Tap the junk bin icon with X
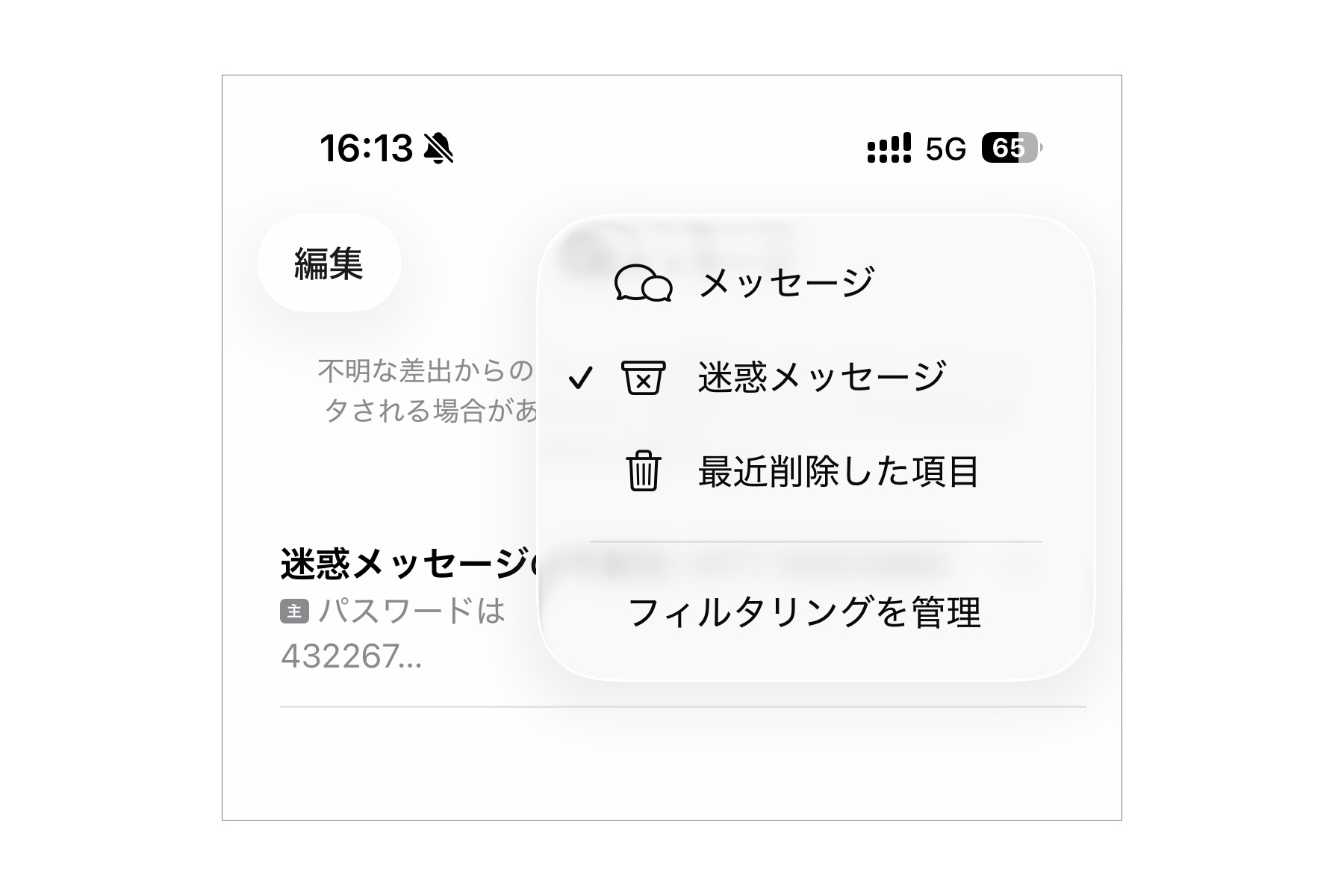 click(643, 378)
